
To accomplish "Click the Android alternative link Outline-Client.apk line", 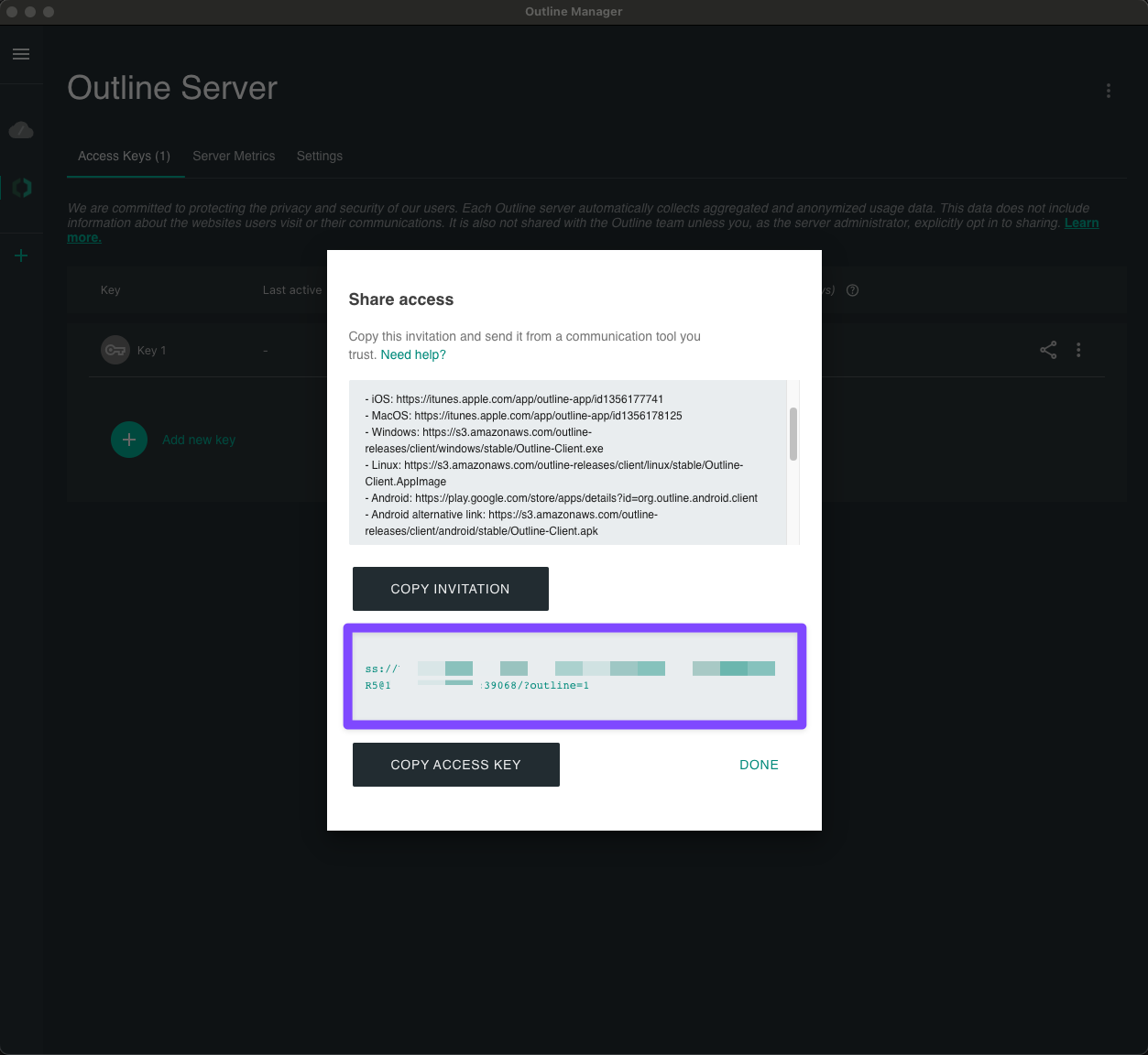I will [511, 523].
